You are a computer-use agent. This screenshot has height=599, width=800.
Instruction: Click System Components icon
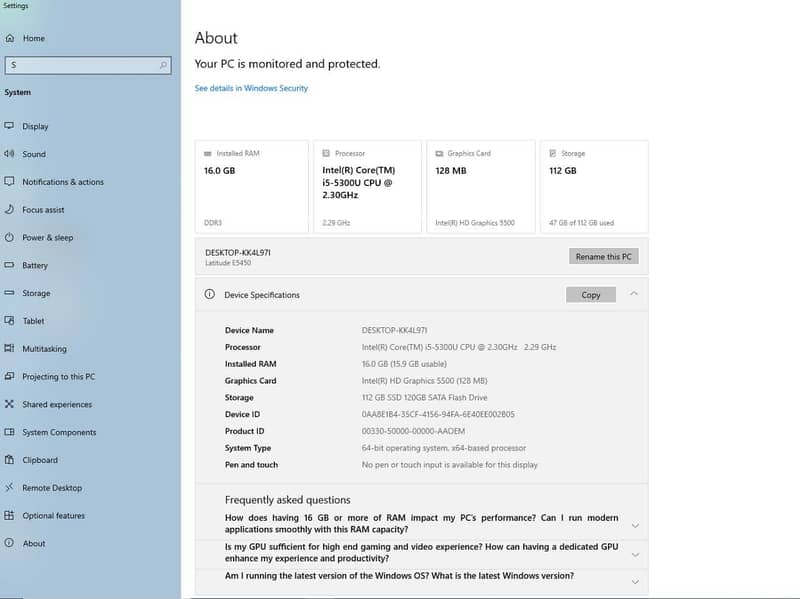pos(9,432)
